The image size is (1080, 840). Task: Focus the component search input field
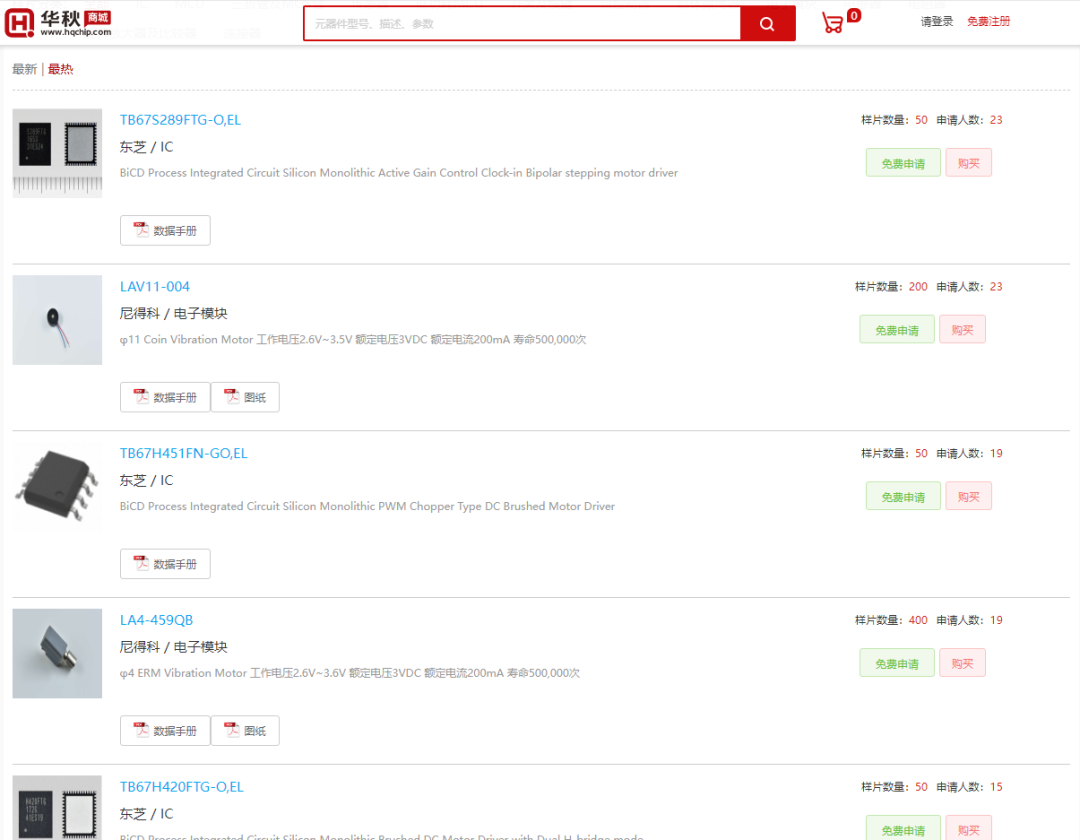coord(522,24)
